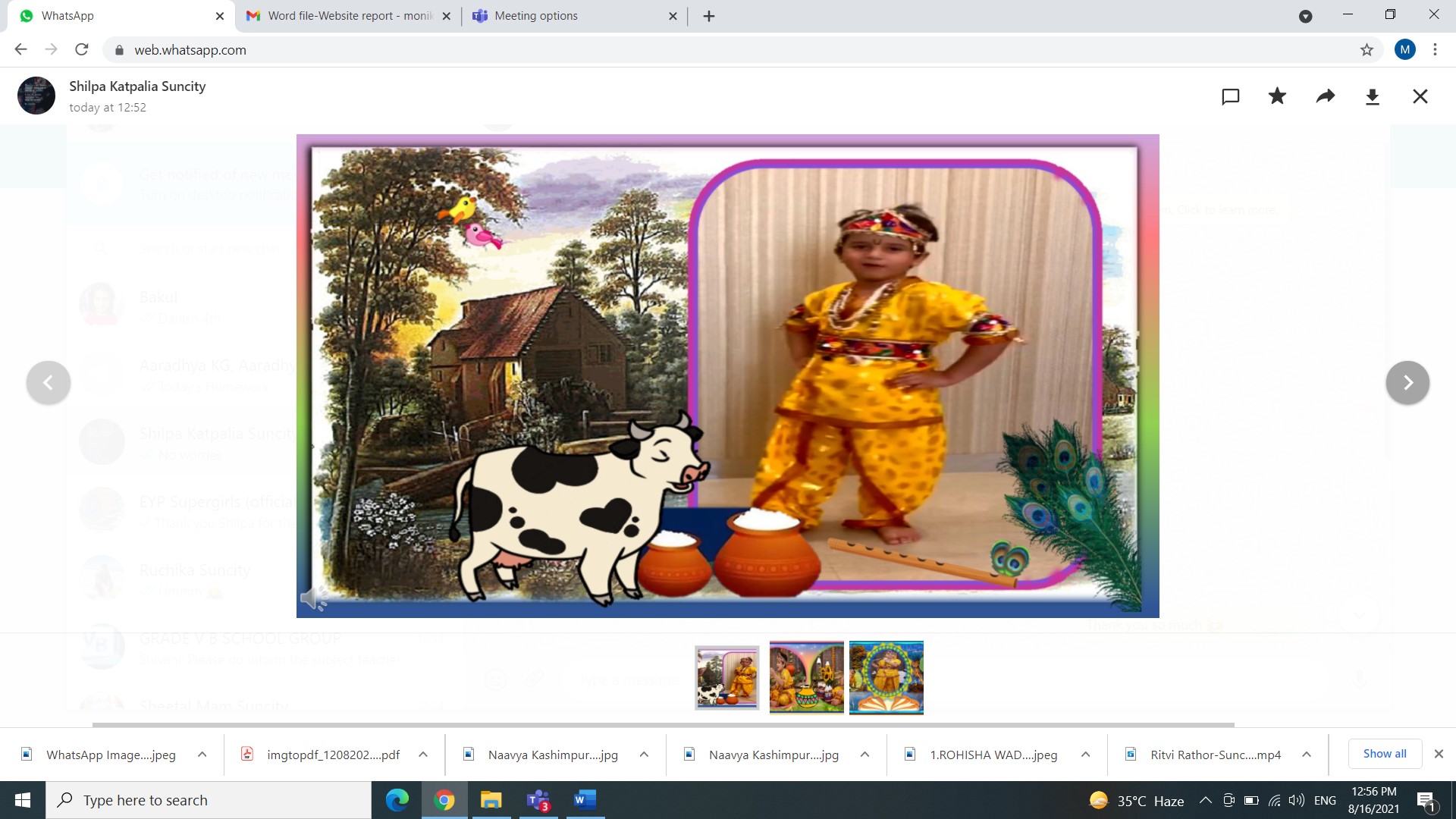
Task: Switch to the WhatsApp browser tab
Action: (121, 16)
